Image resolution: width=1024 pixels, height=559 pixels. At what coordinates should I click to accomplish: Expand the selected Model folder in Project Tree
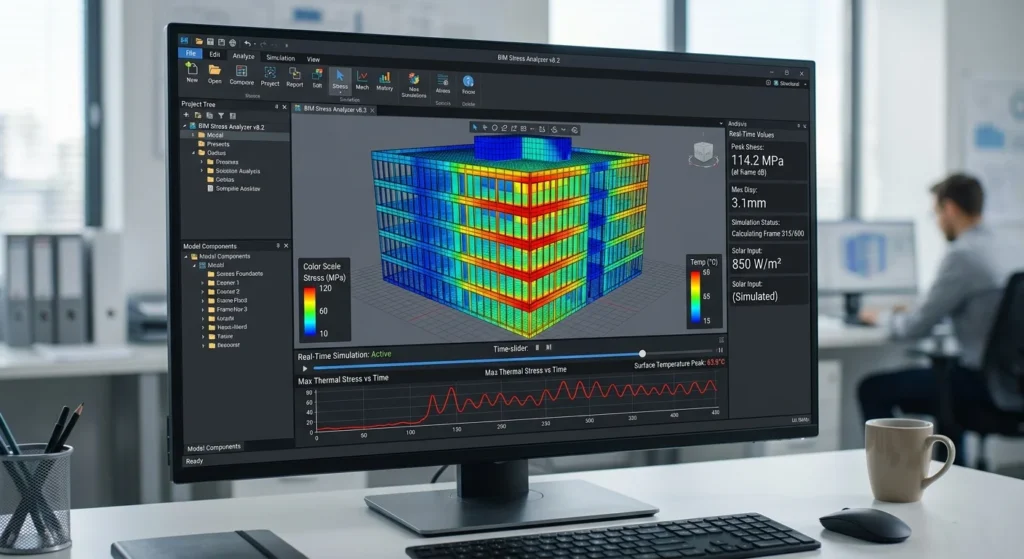(193, 135)
